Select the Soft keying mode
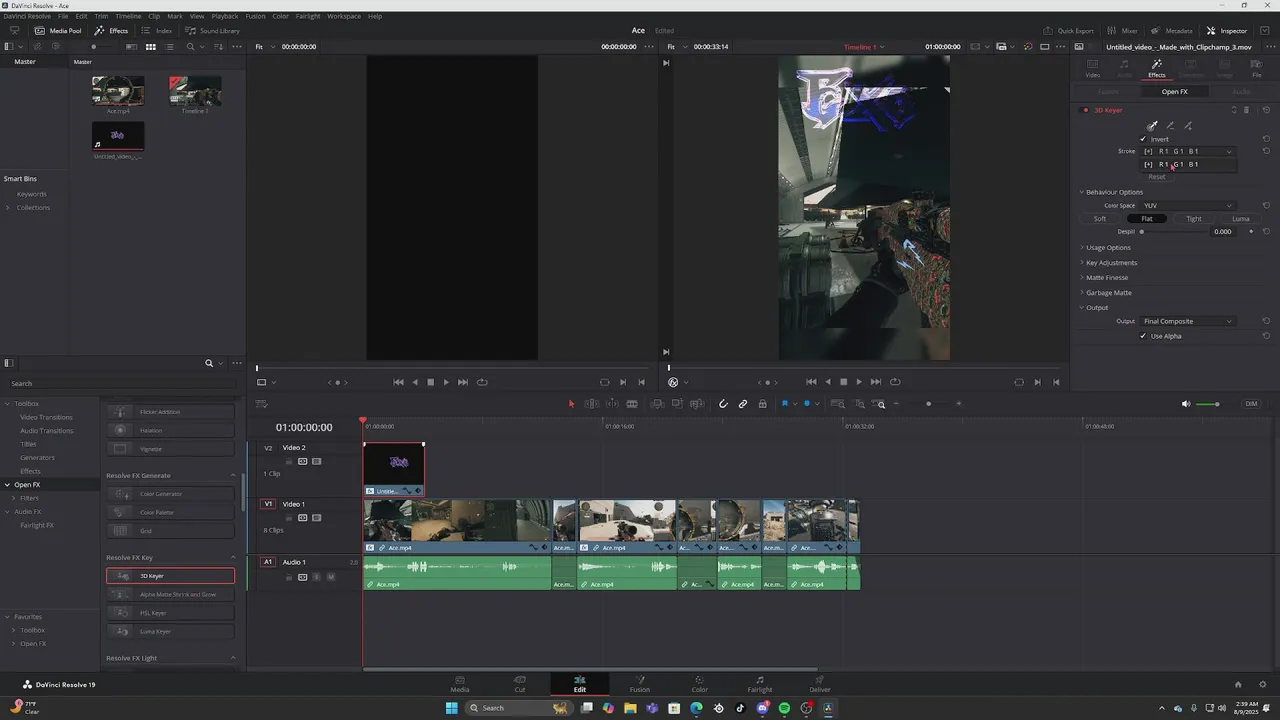This screenshot has height=720, width=1280. tap(1100, 218)
